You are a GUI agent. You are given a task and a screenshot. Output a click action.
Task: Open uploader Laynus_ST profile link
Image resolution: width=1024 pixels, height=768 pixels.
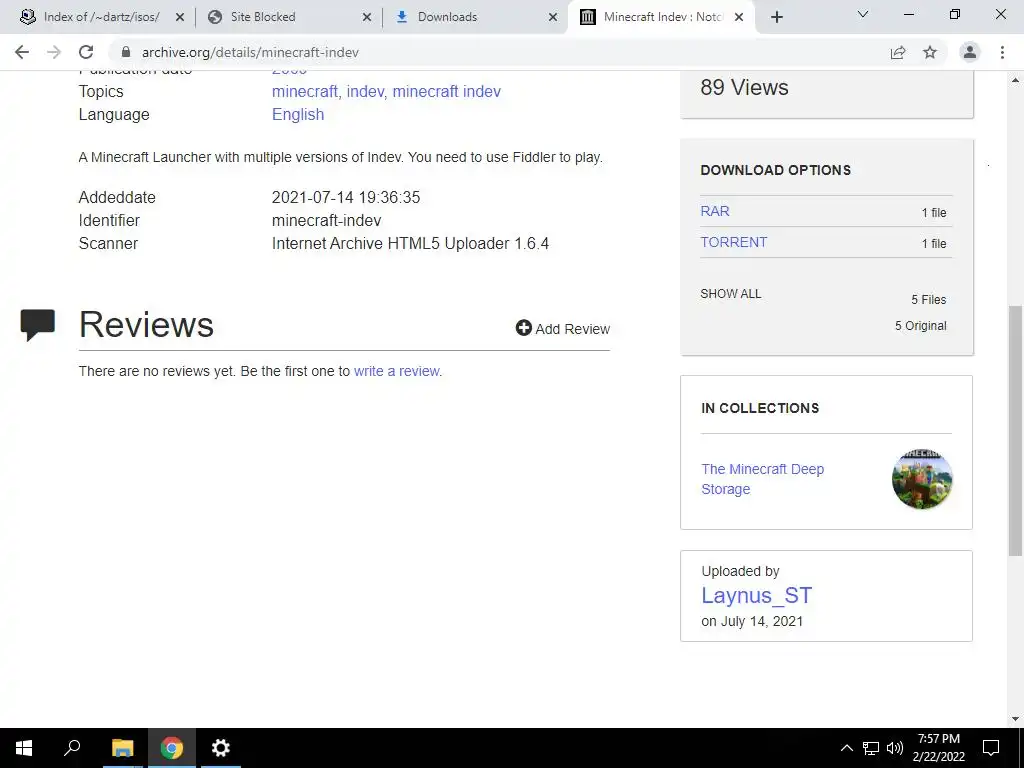point(756,596)
